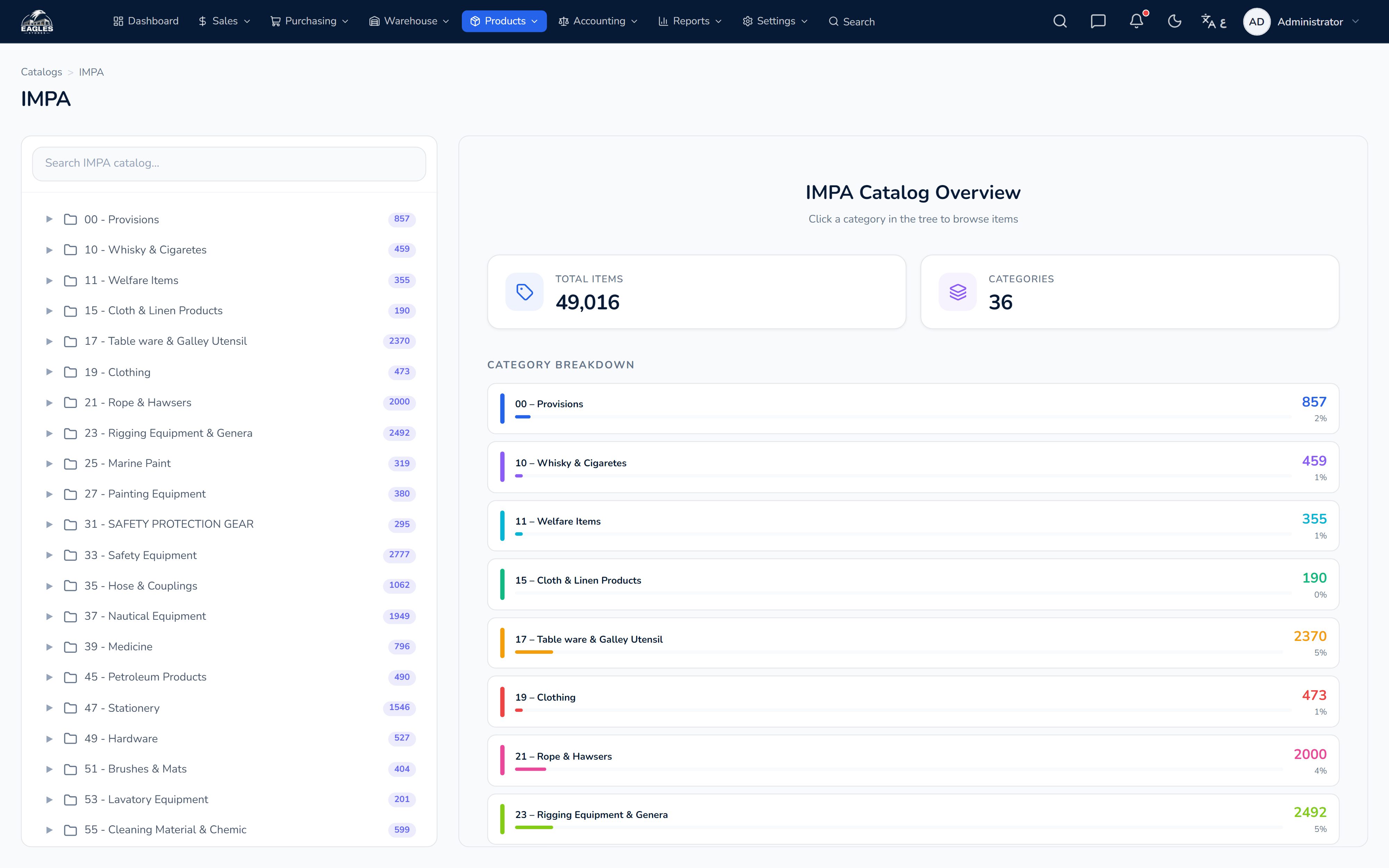Image resolution: width=1389 pixels, height=868 pixels.
Task: Focus the Search IMPA catalog field
Action: point(229,164)
